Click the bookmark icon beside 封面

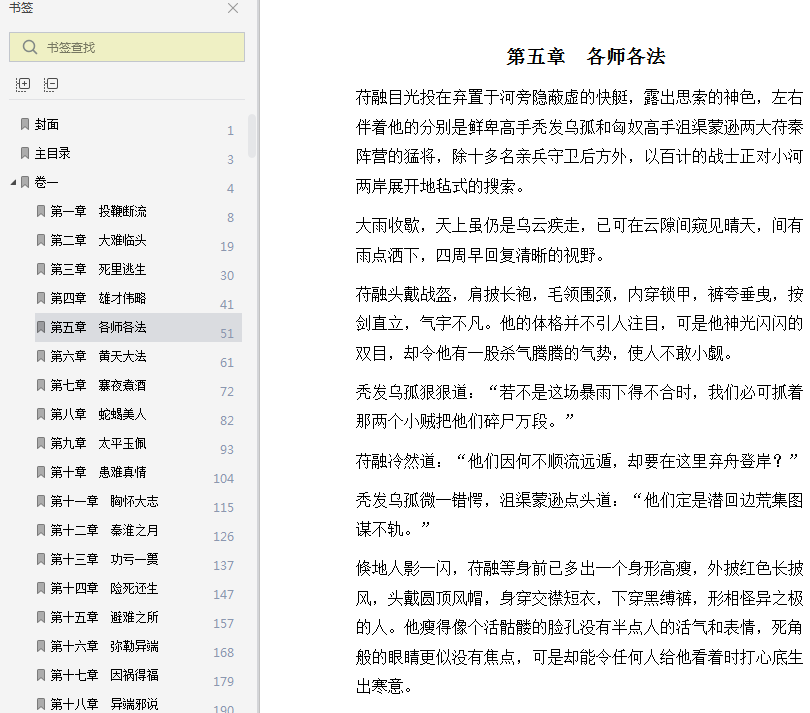25,124
